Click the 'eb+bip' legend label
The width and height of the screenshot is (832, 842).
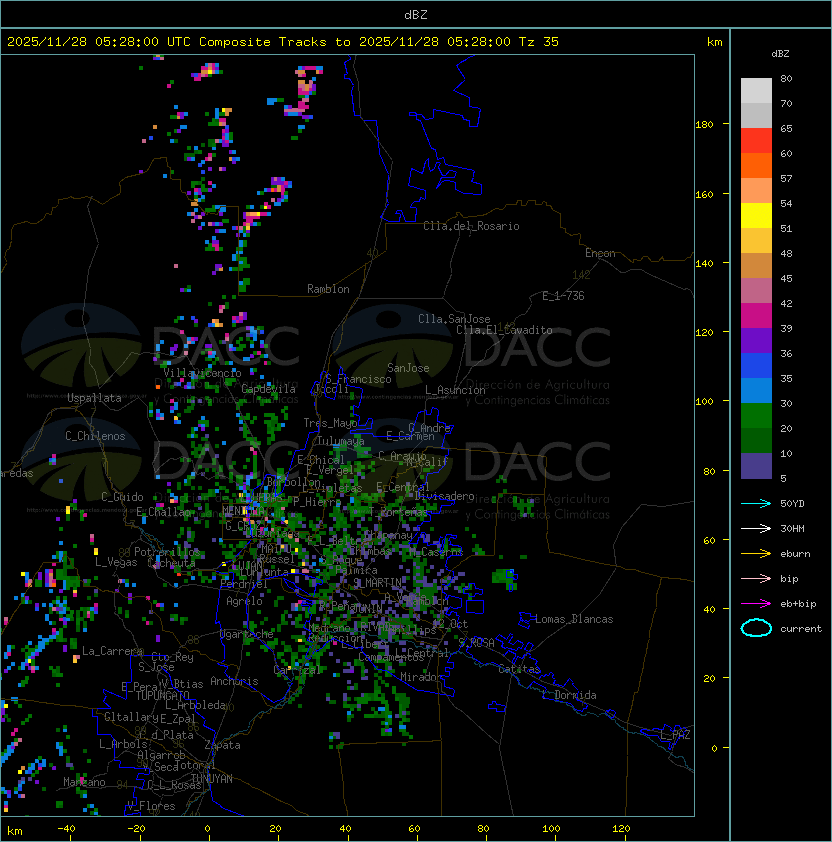pyautogui.click(x=798, y=604)
